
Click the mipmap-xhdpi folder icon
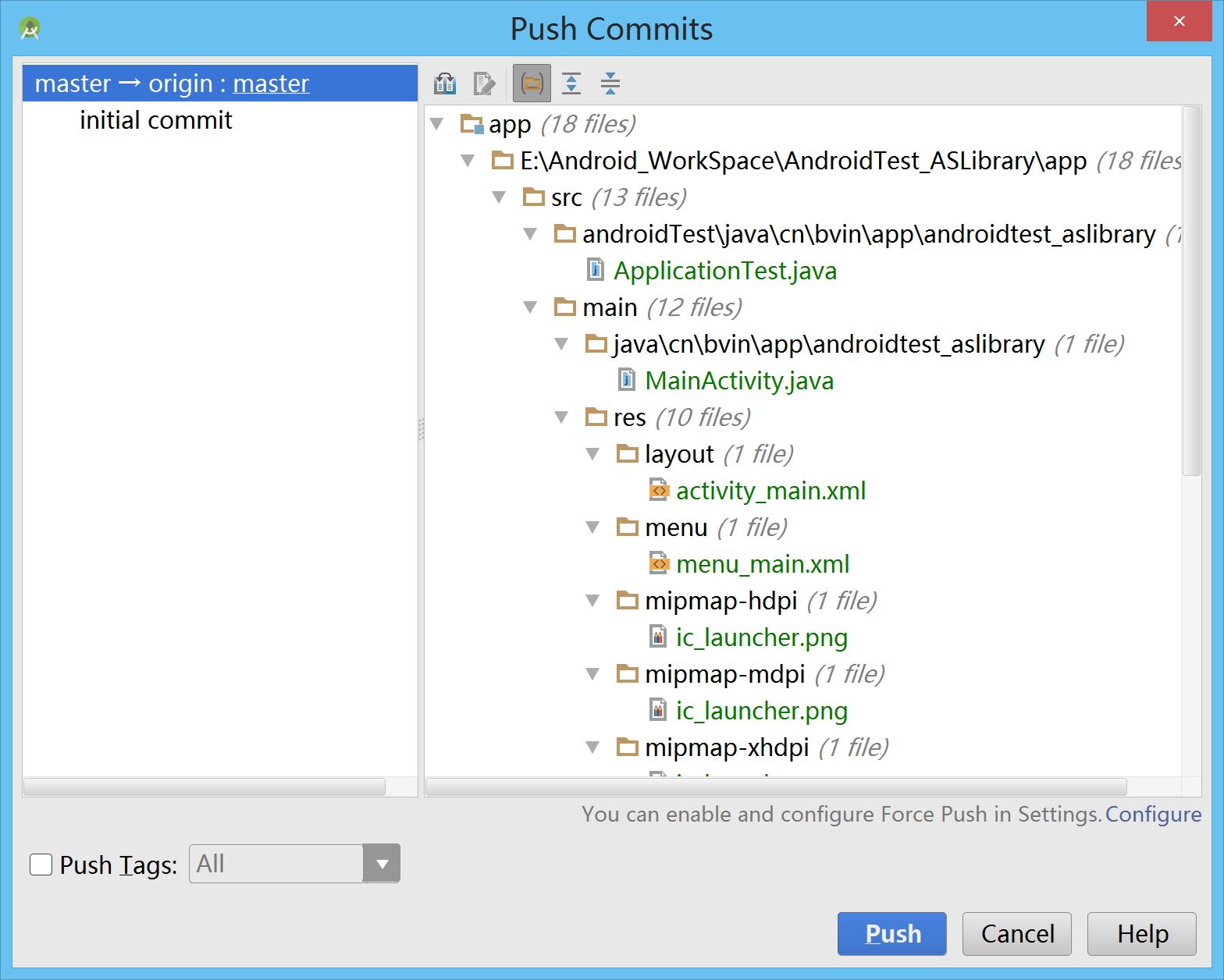tap(628, 746)
